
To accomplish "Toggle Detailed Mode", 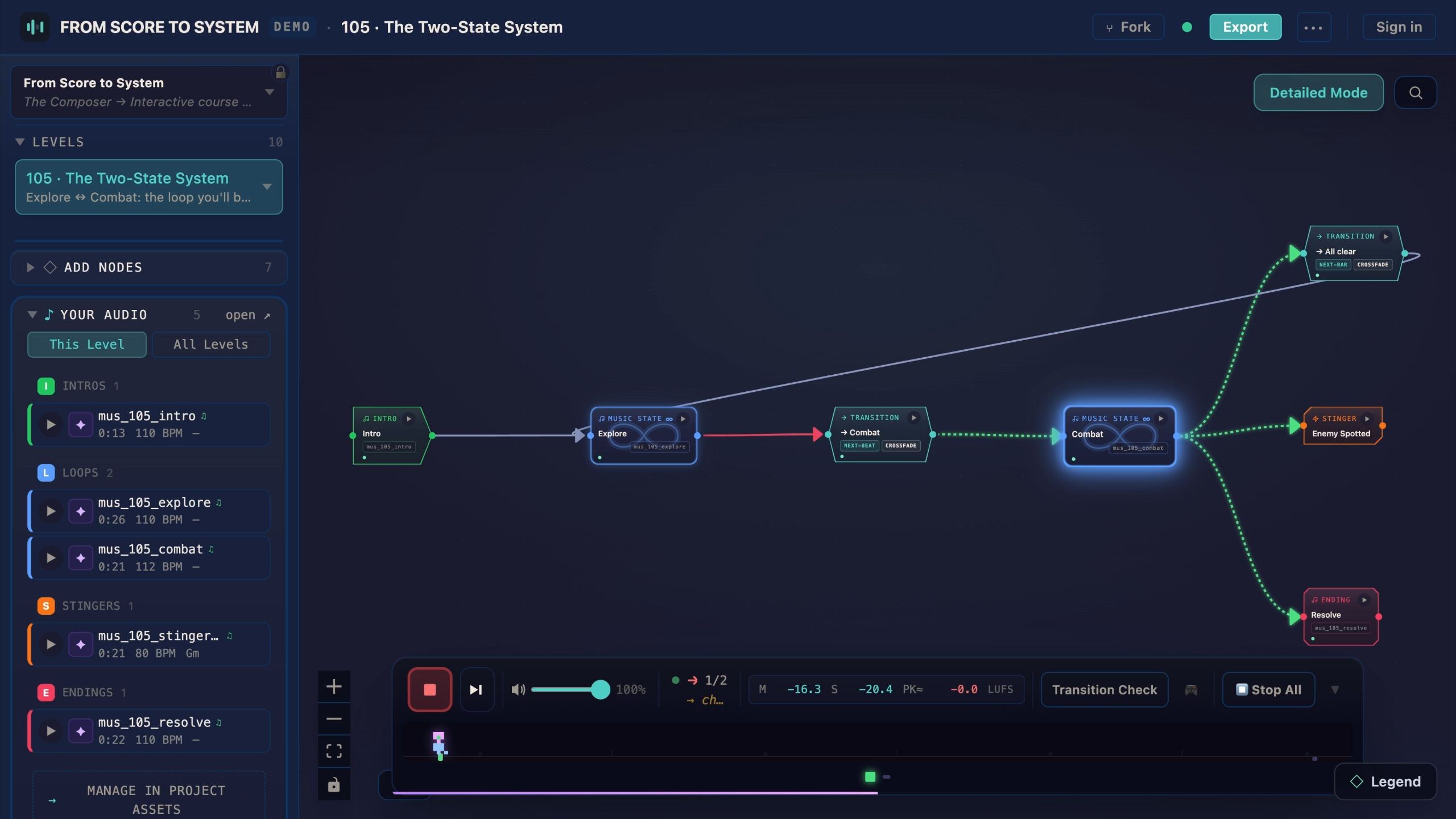I will tap(1318, 93).
